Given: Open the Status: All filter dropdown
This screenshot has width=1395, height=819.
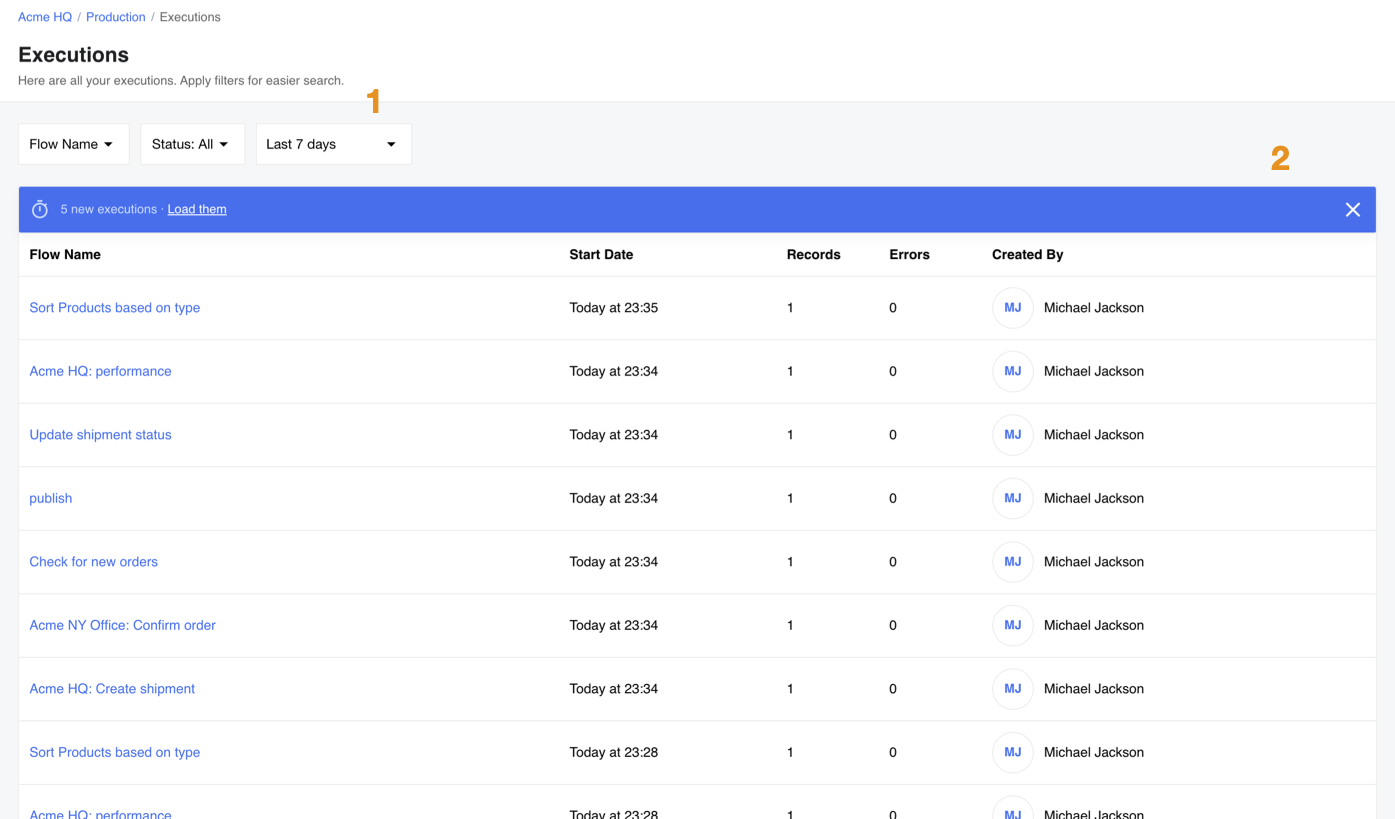Looking at the screenshot, I should pyautogui.click(x=192, y=144).
